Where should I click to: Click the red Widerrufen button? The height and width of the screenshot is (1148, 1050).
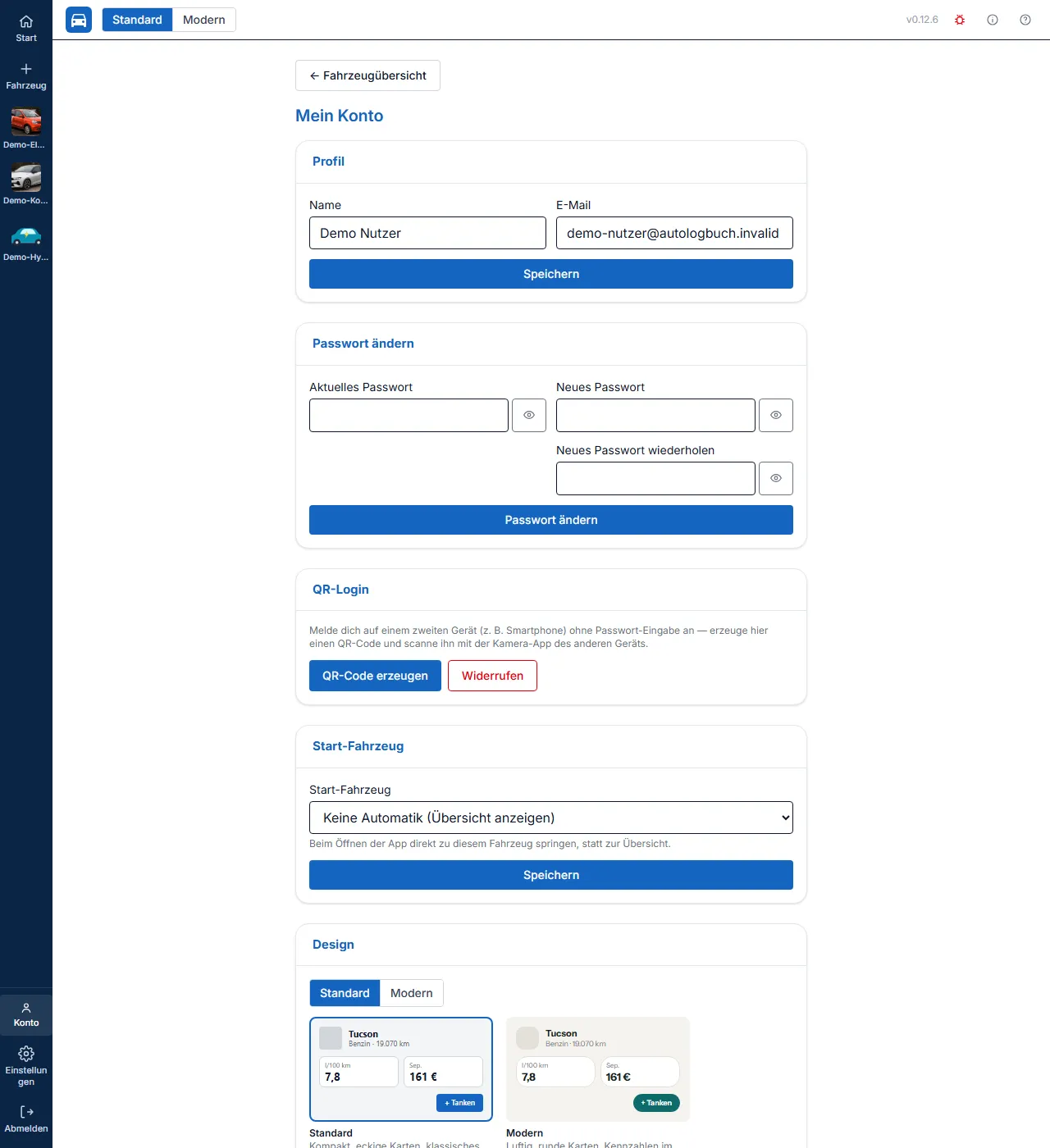tap(492, 676)
